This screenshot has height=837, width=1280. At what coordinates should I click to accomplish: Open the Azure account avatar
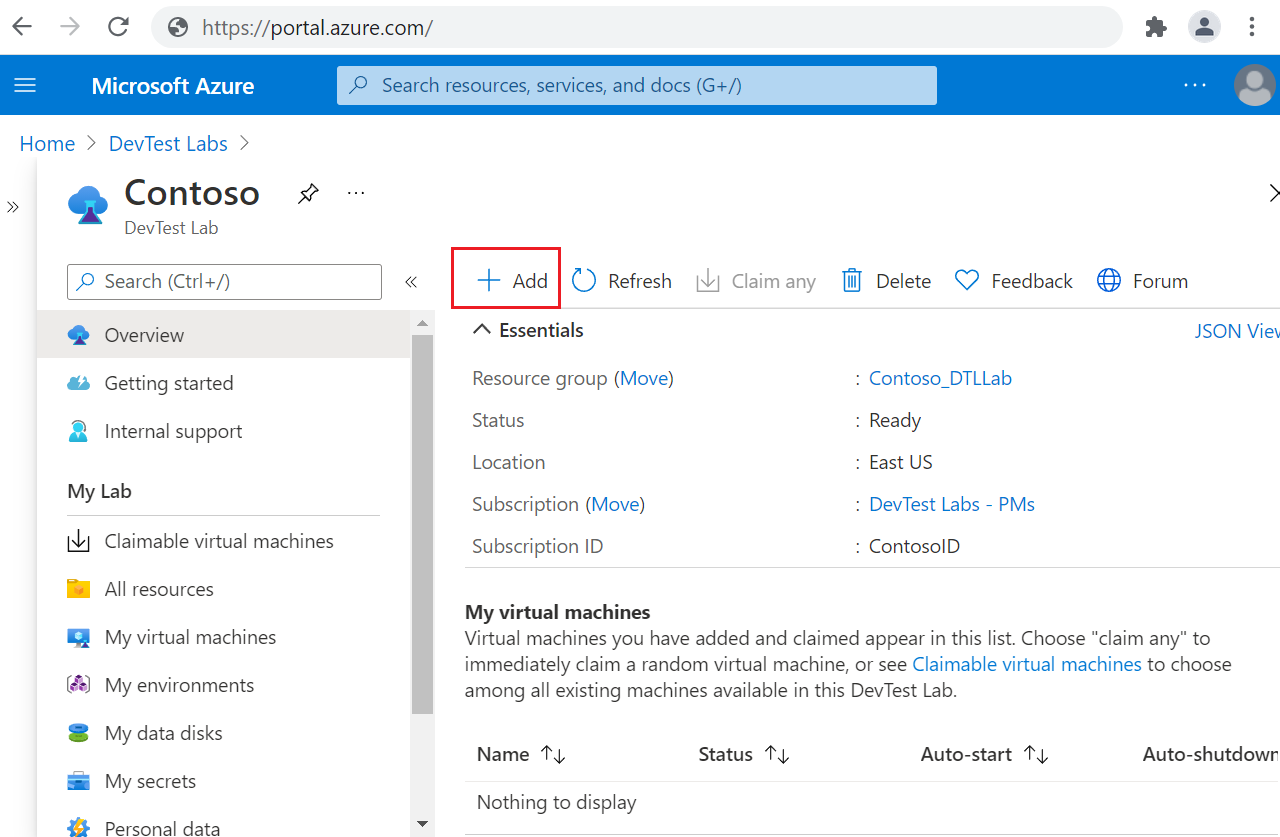1255,85
